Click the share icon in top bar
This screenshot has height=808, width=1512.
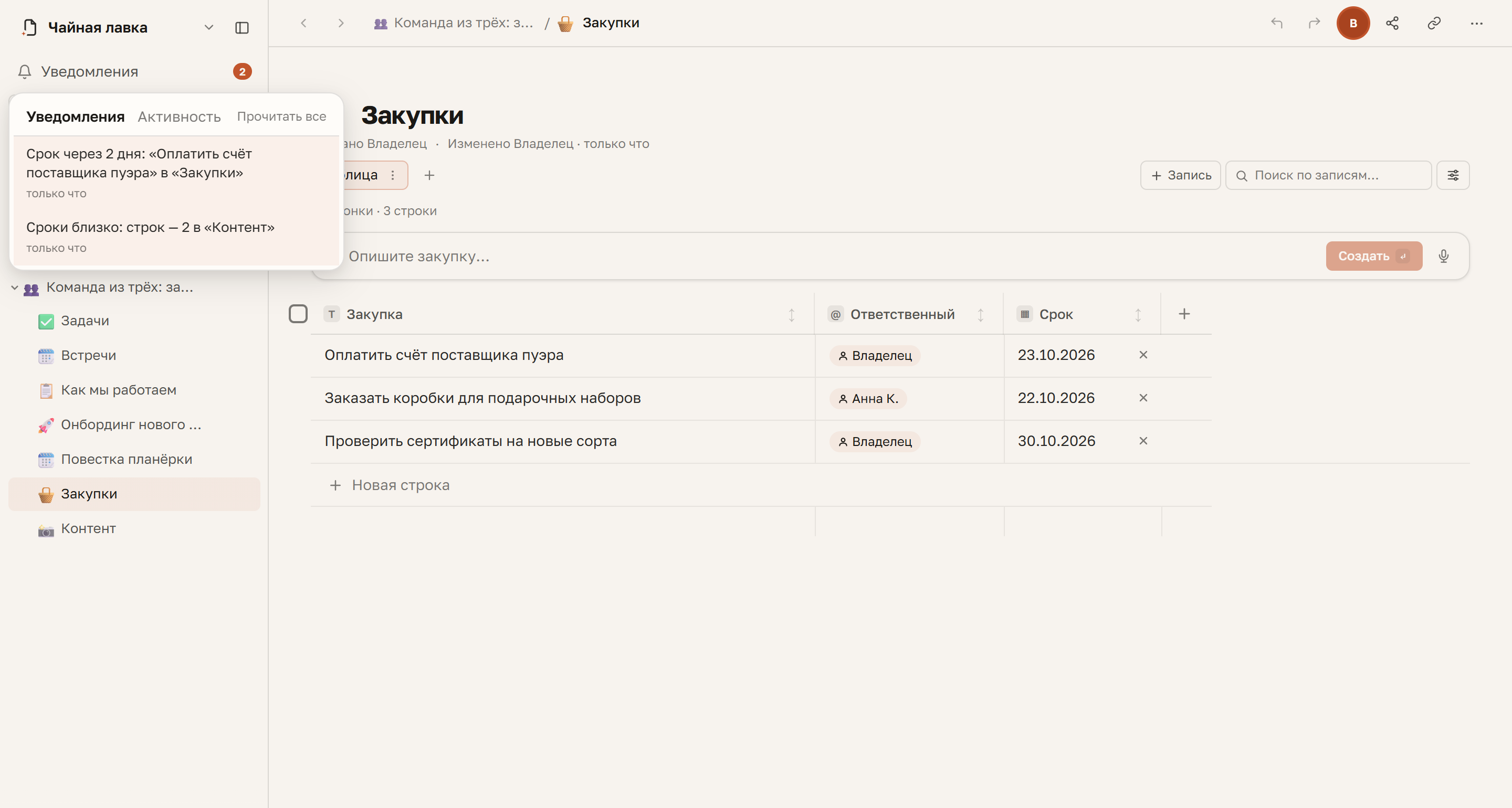tap(1392, 24)
